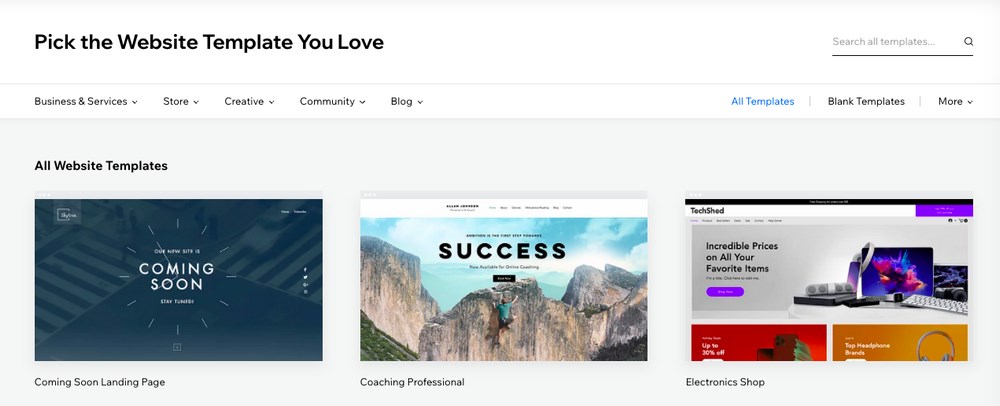Select the All Templates tab

point(763,101)
